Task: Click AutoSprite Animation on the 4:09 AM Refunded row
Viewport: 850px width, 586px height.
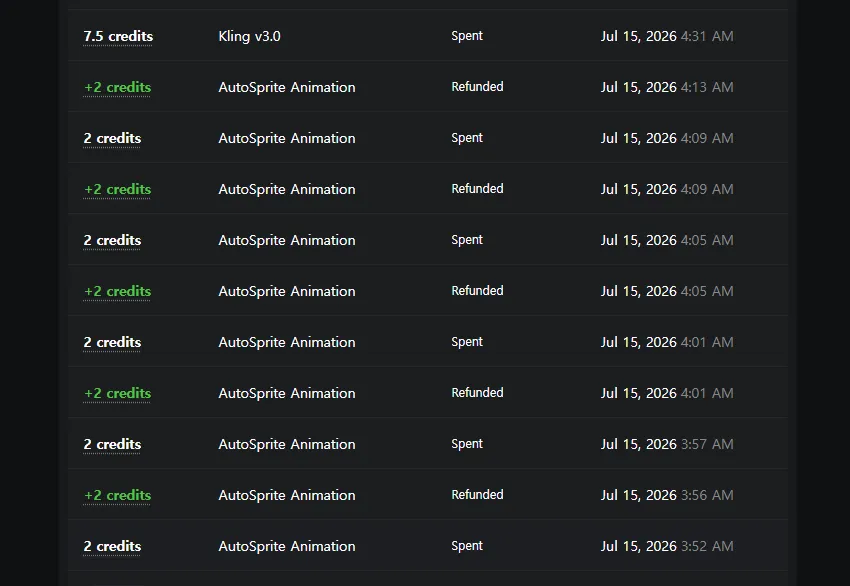Action: point(287,189)
